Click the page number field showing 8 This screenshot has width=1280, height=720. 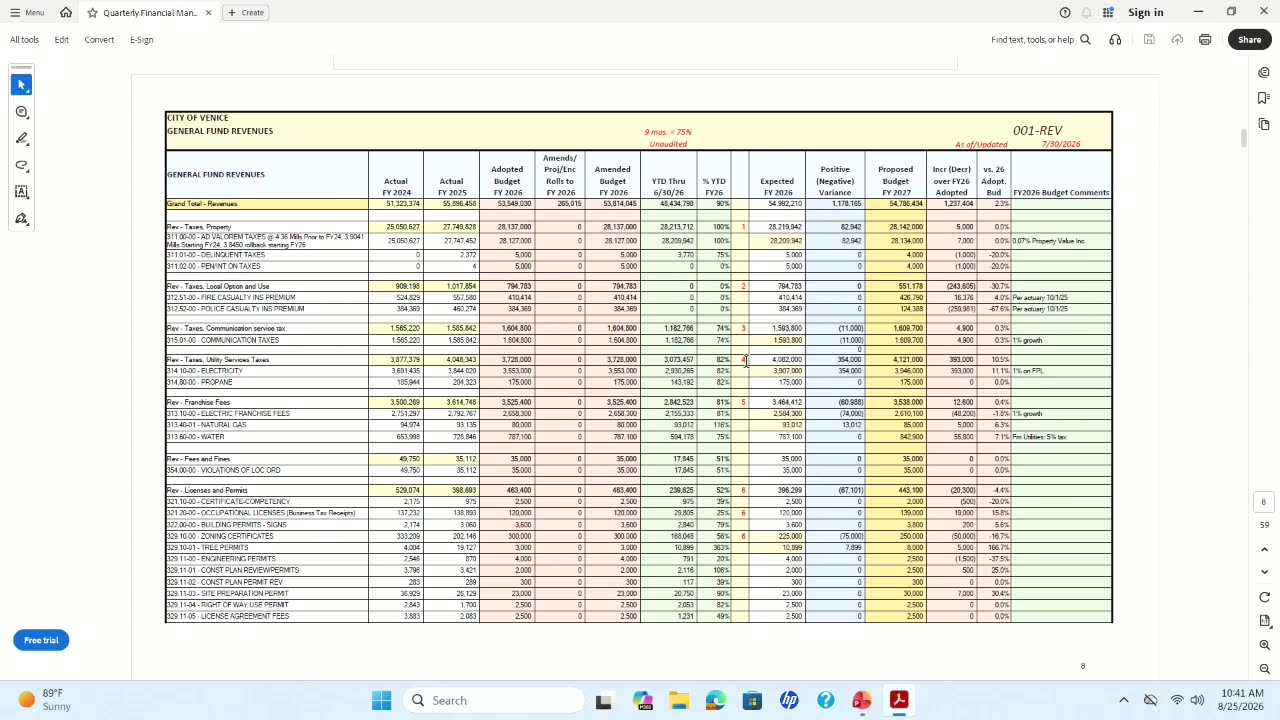(1264, 502)
